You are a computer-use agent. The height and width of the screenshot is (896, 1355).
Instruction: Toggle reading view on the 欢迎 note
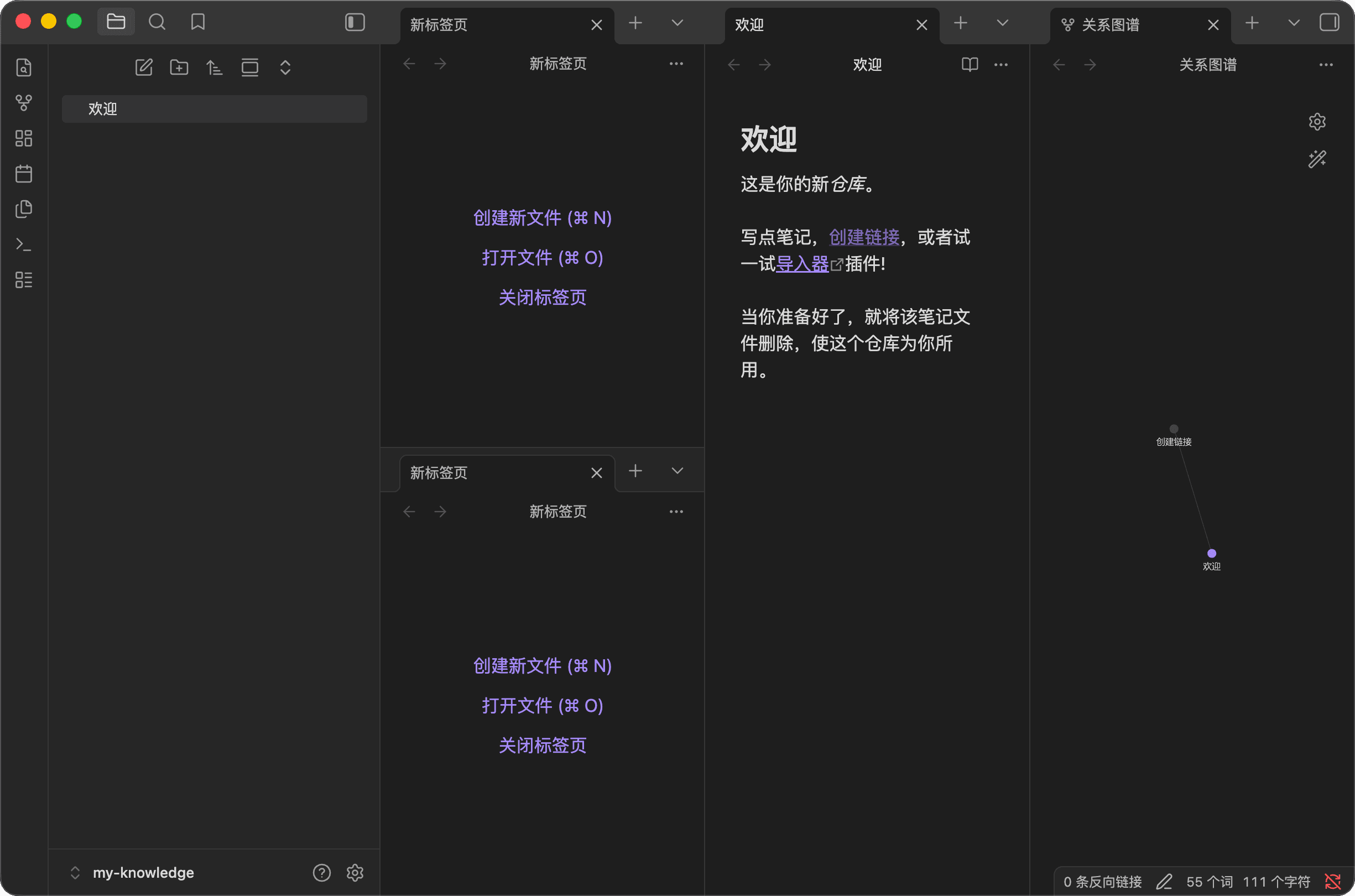point(970,65)
